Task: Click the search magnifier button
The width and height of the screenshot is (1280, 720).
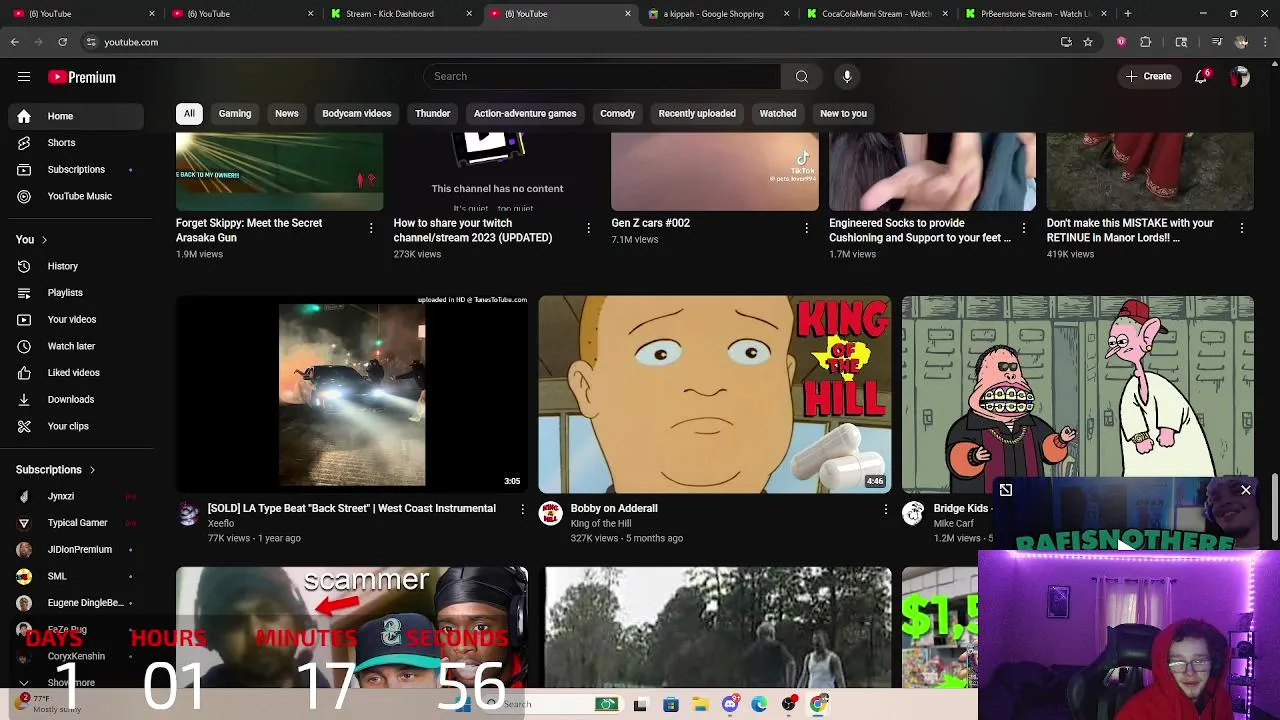Action: tap(801, 76)
